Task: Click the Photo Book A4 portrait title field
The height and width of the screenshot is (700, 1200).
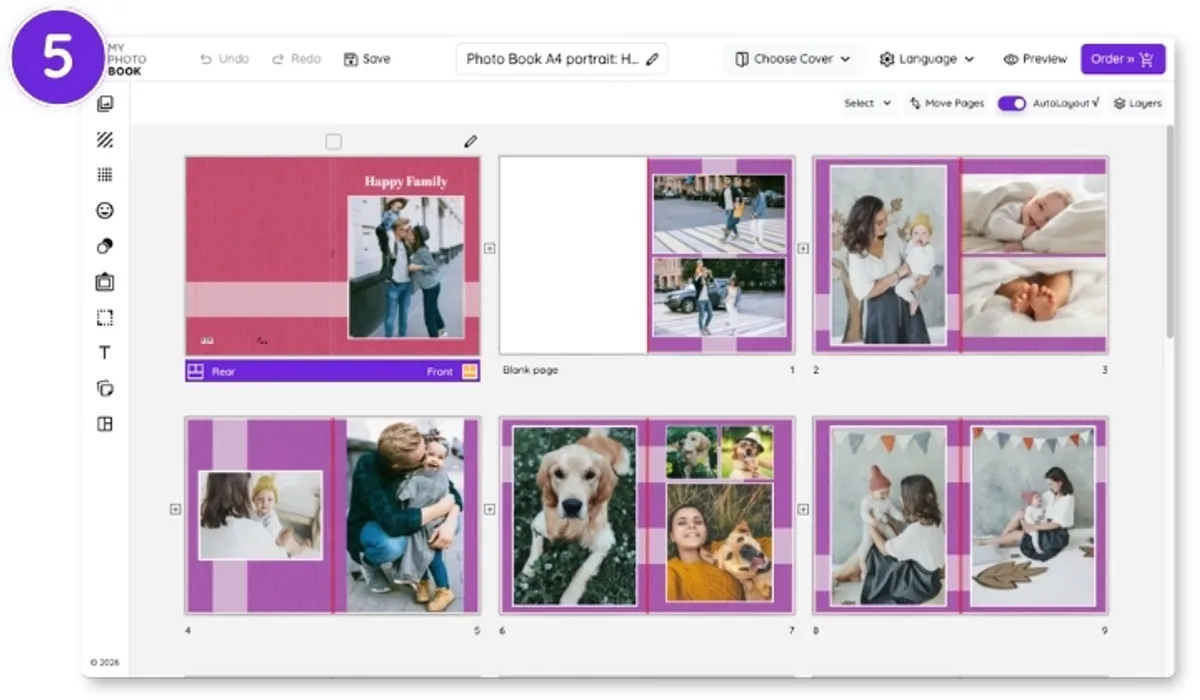Action: 562,59
